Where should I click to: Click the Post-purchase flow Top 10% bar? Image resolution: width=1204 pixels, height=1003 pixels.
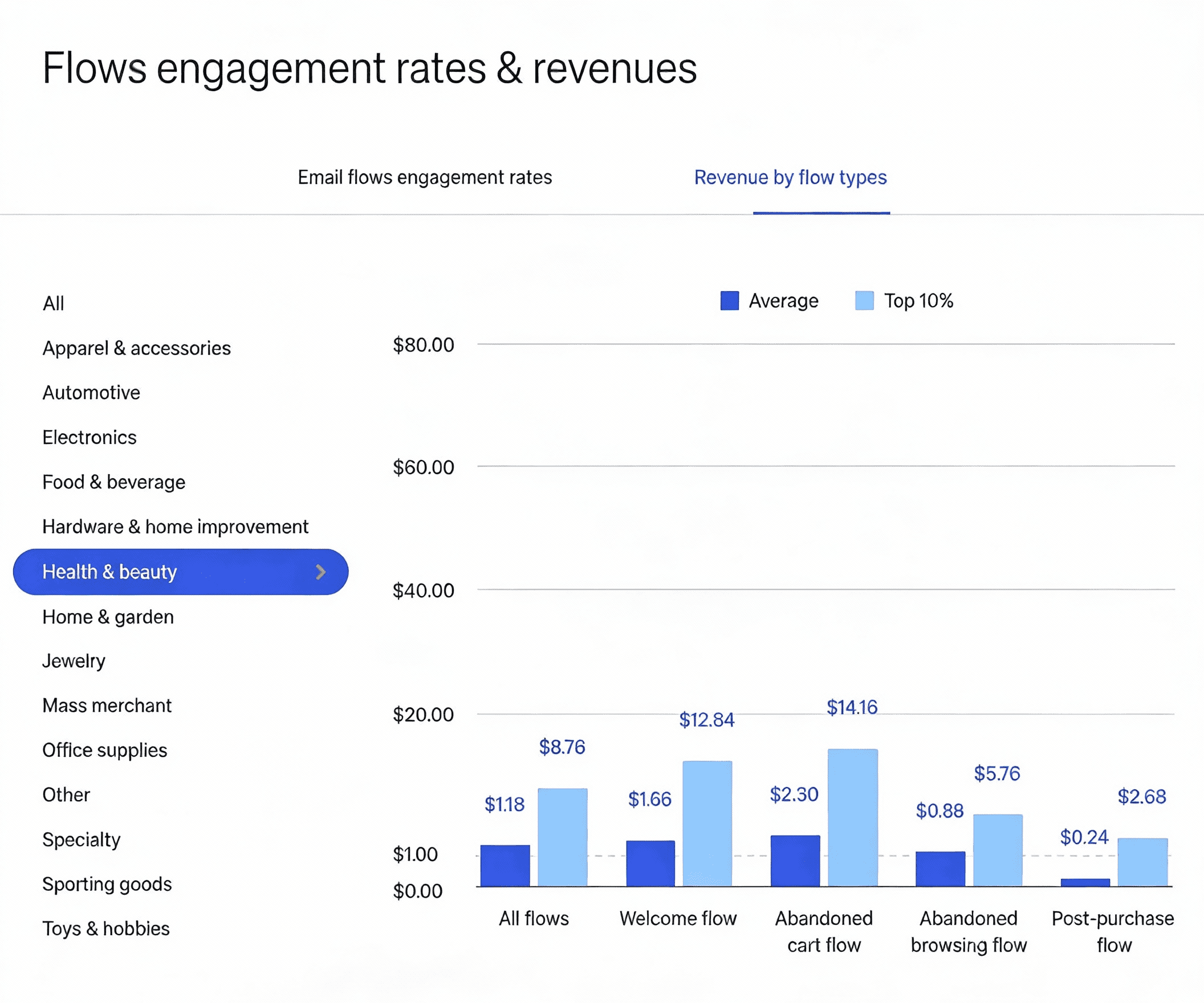click(x=1142, y=862)
